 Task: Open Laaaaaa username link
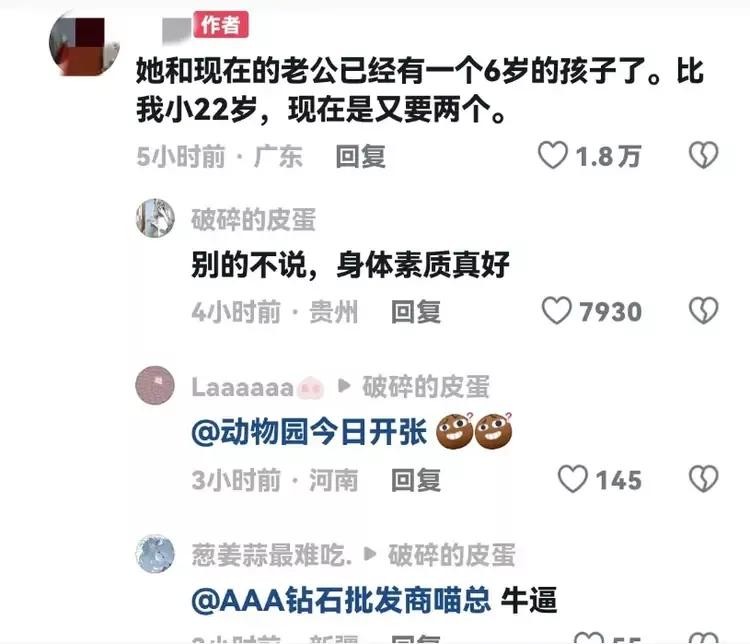coord(243,387)
